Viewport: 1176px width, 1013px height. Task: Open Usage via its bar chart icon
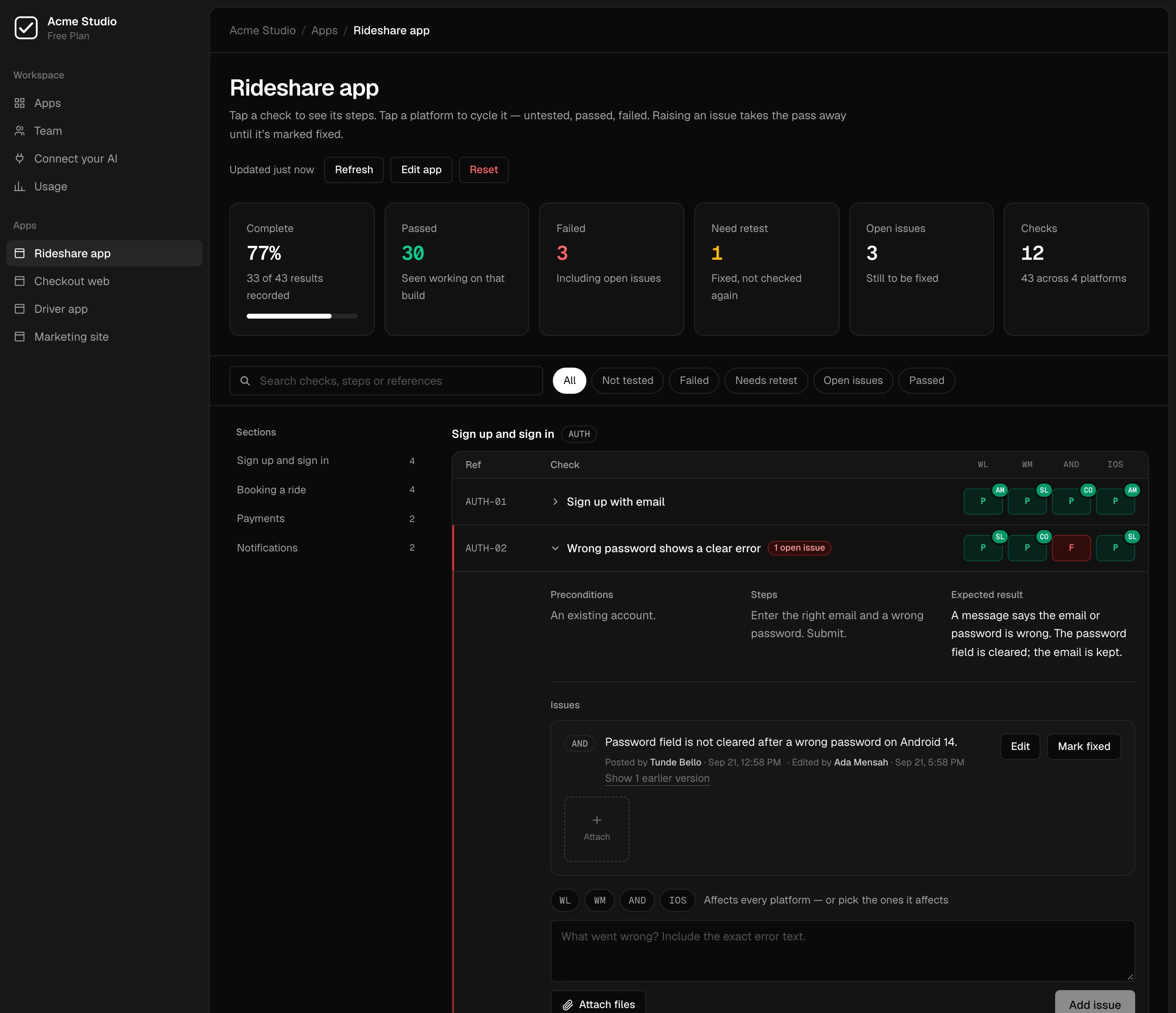point(19,186)
